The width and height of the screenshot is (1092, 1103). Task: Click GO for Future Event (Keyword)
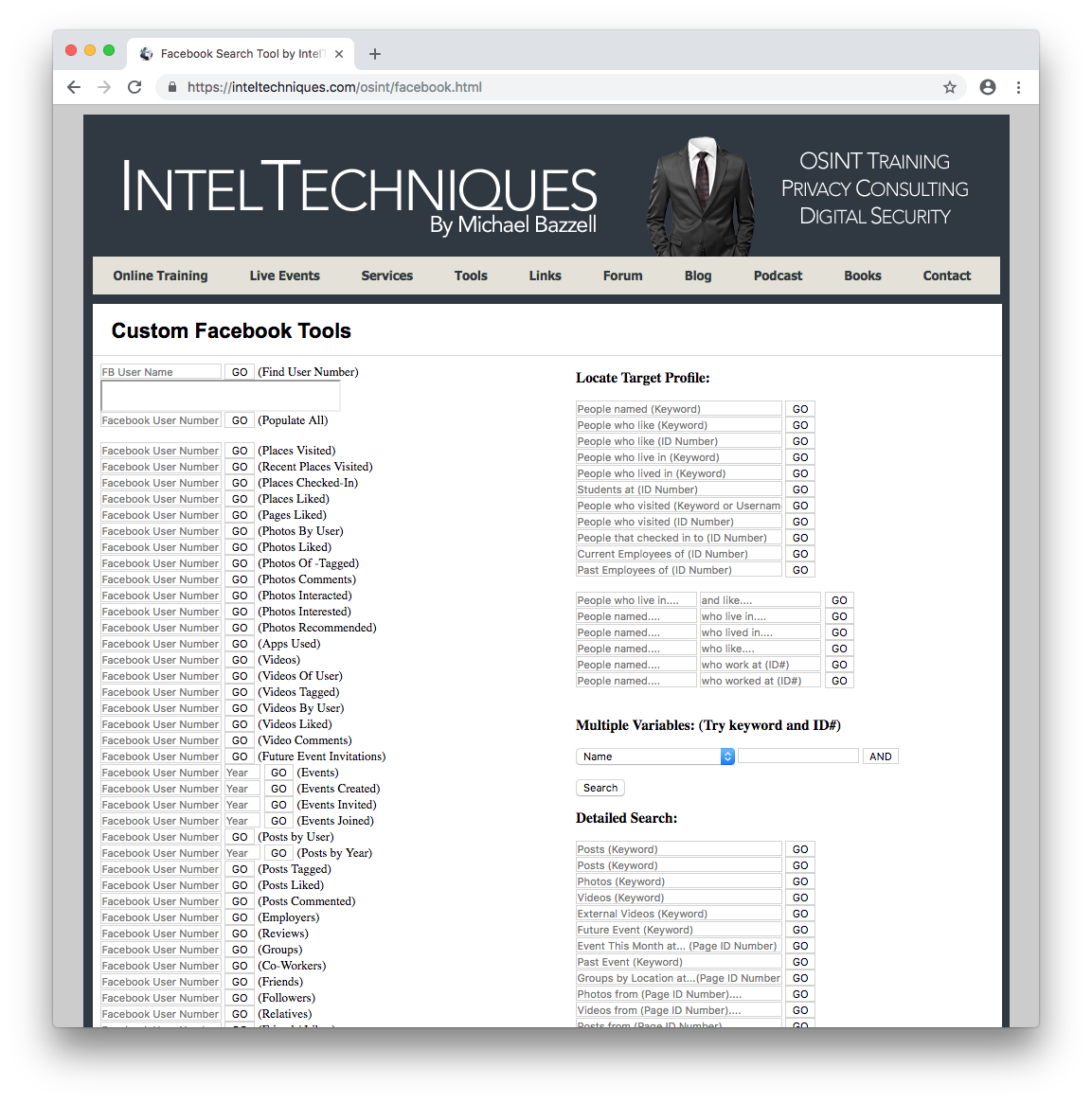[800, 931]
